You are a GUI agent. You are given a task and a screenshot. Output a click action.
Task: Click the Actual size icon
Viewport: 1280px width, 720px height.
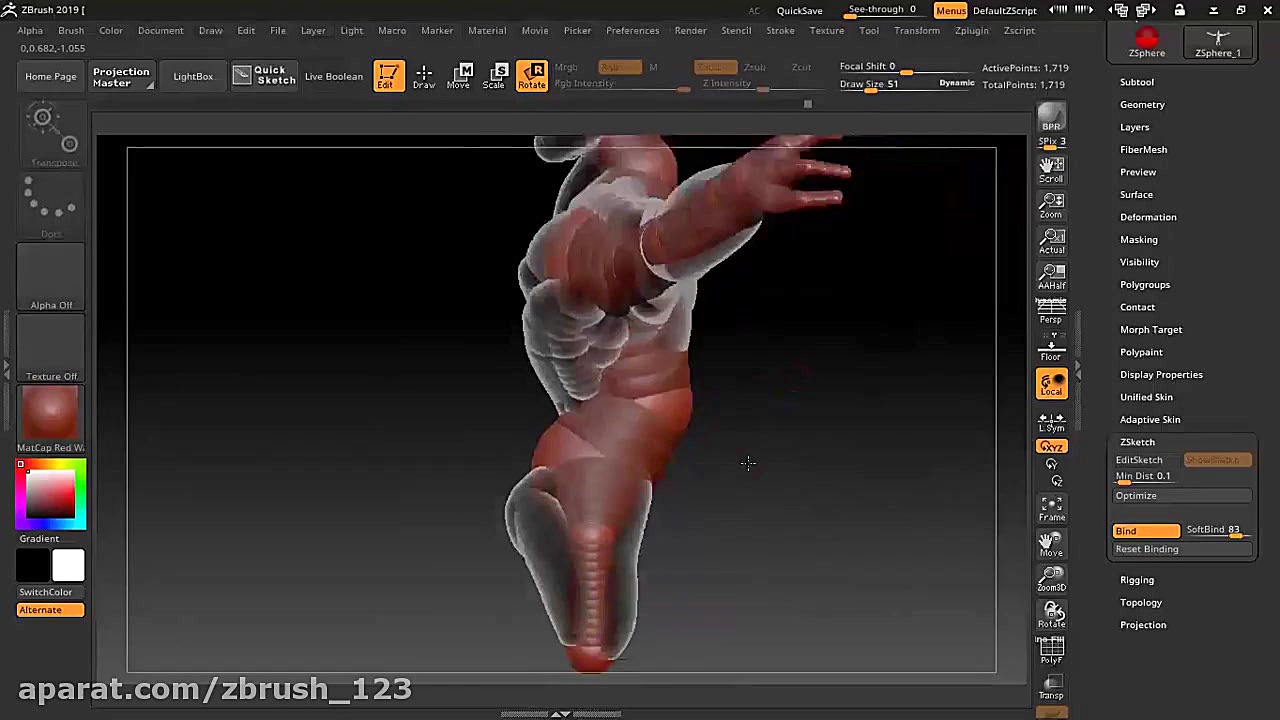point(1051,241)
